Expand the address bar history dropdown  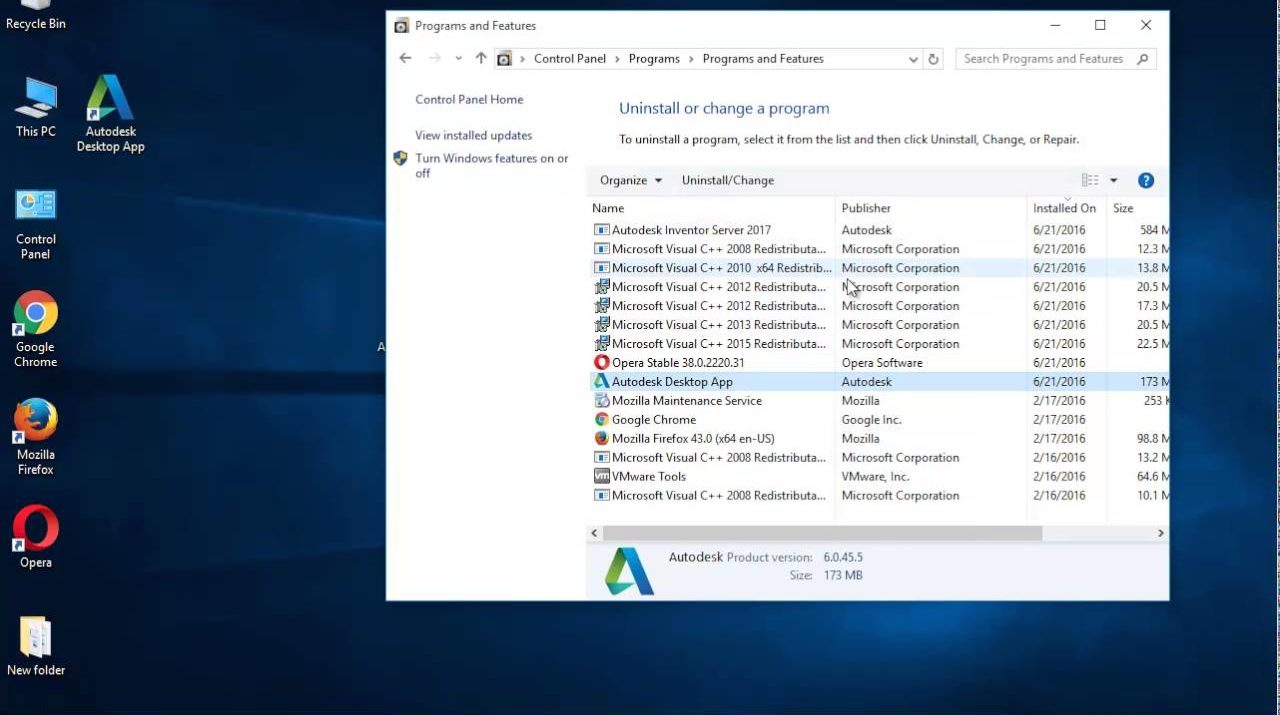pos(913,59)
